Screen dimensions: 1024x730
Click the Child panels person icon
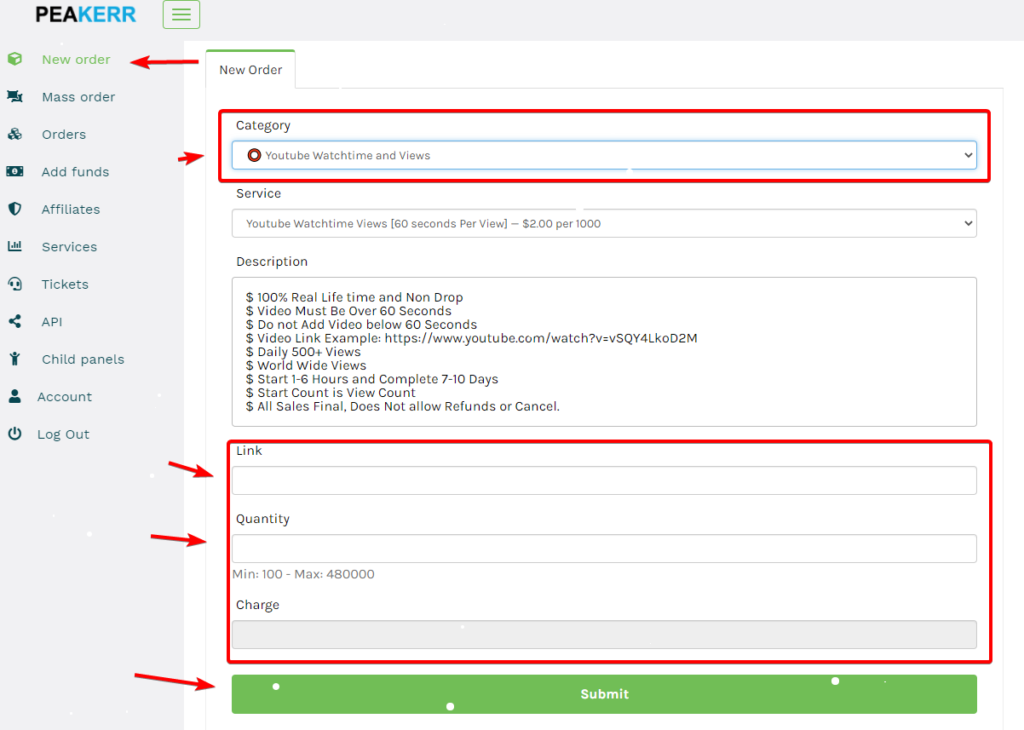tap(15, 359)
